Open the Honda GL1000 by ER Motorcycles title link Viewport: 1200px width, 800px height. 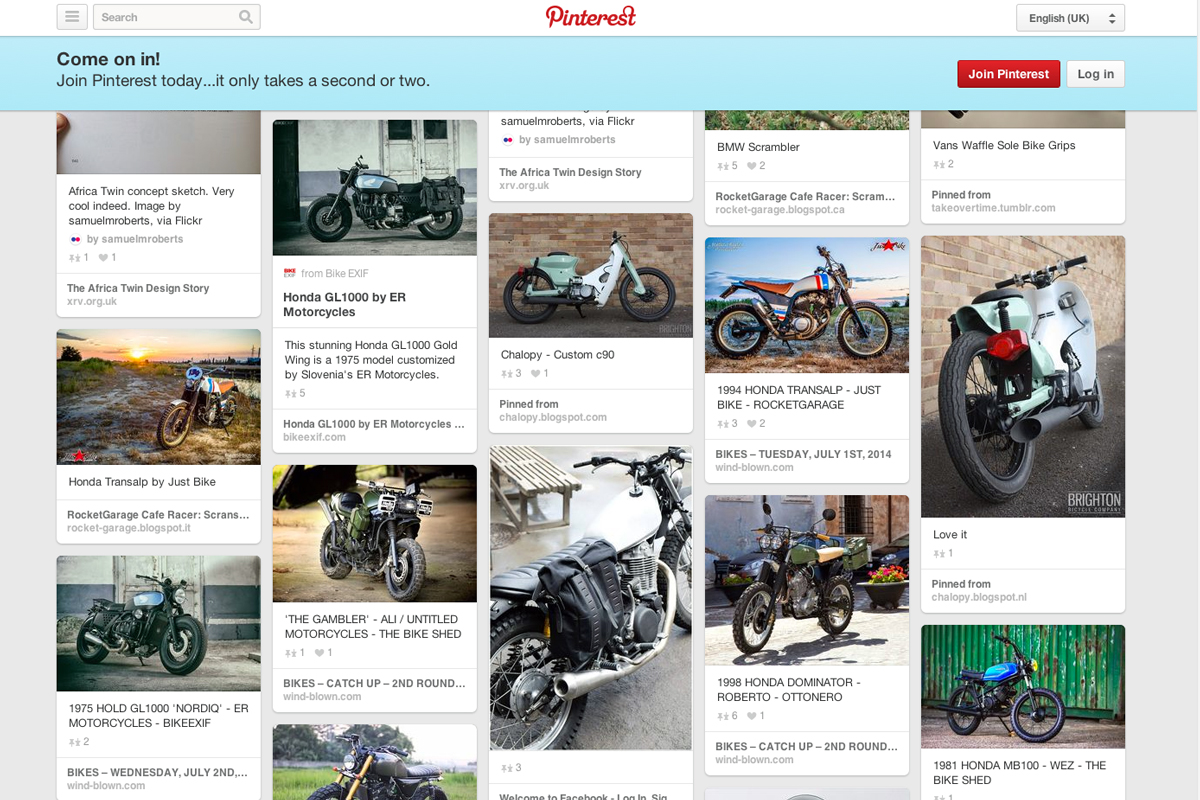[x=344, y=304]
